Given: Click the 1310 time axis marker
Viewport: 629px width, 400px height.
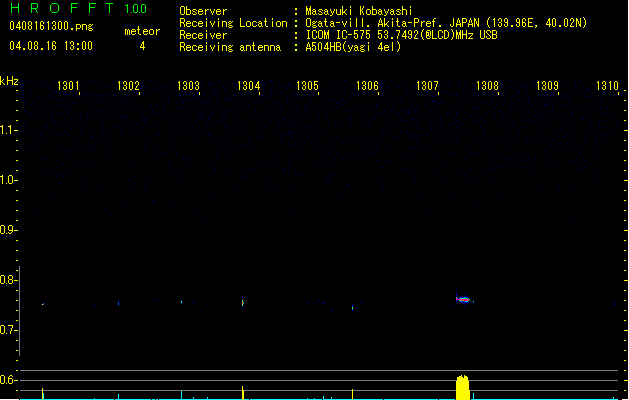Looking at the screenshot, I should 607,85.
